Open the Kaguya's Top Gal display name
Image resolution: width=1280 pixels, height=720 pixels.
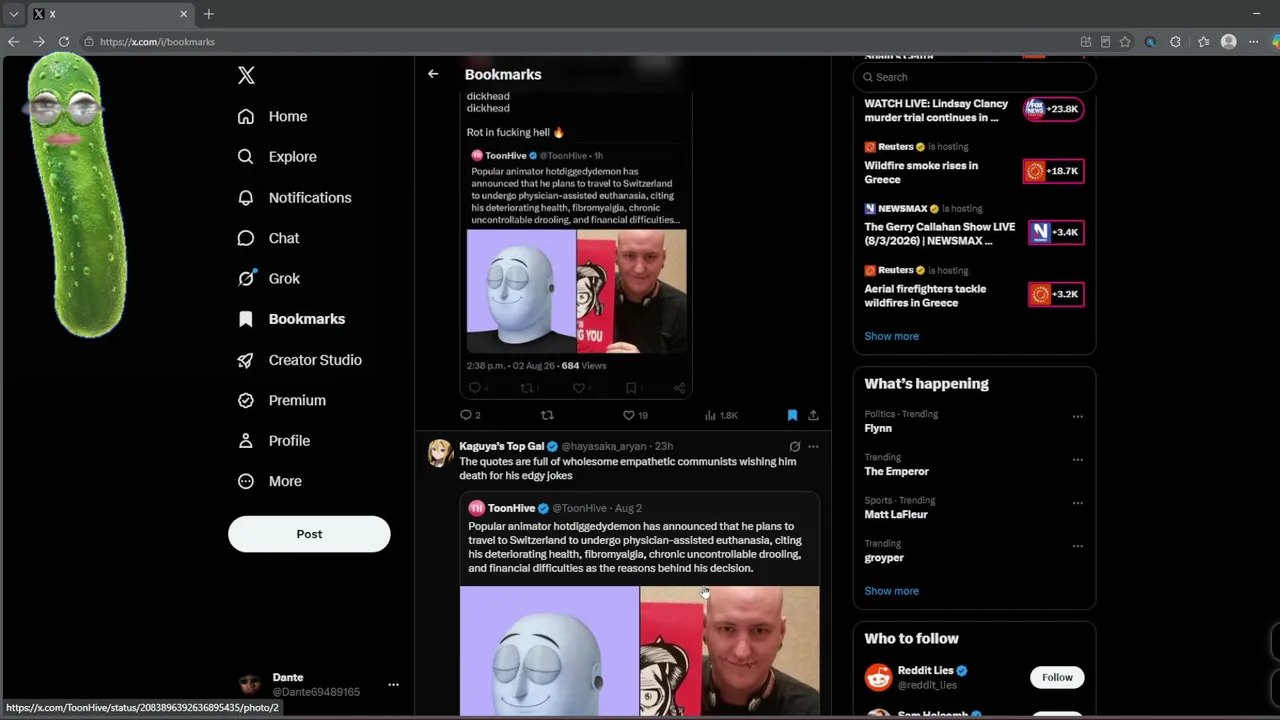[x=501, y=446]
